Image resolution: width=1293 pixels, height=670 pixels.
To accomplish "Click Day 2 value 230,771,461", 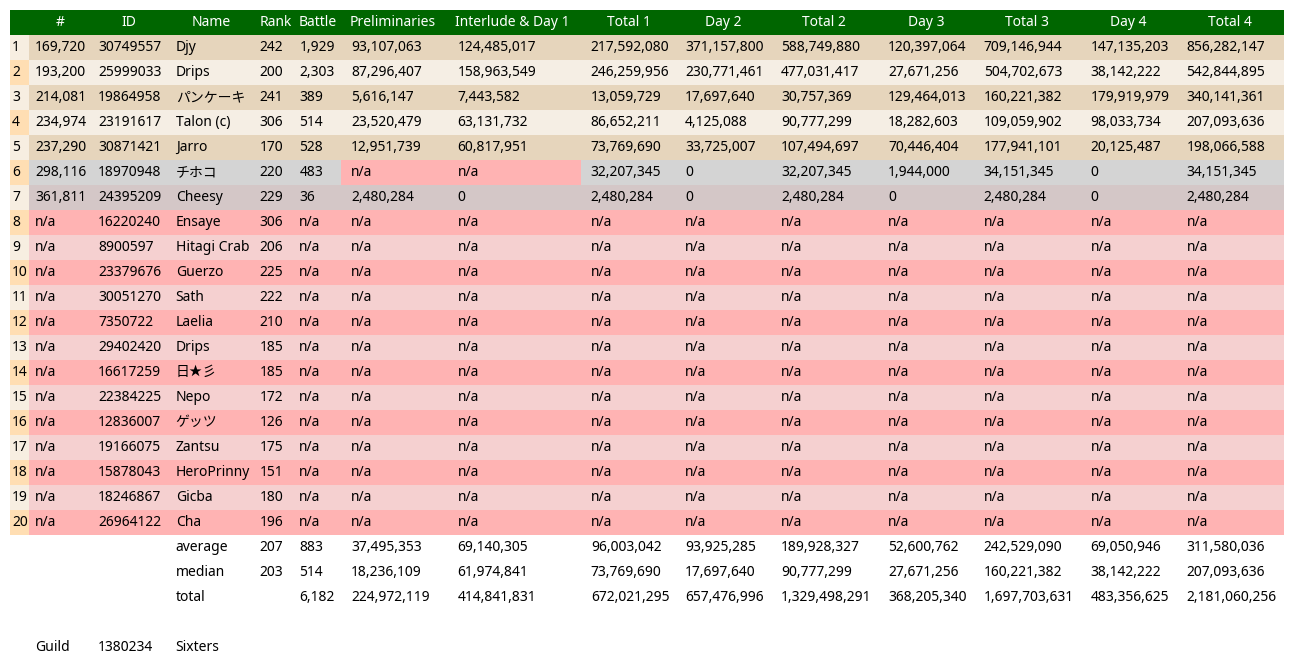I will pos(724,71).
